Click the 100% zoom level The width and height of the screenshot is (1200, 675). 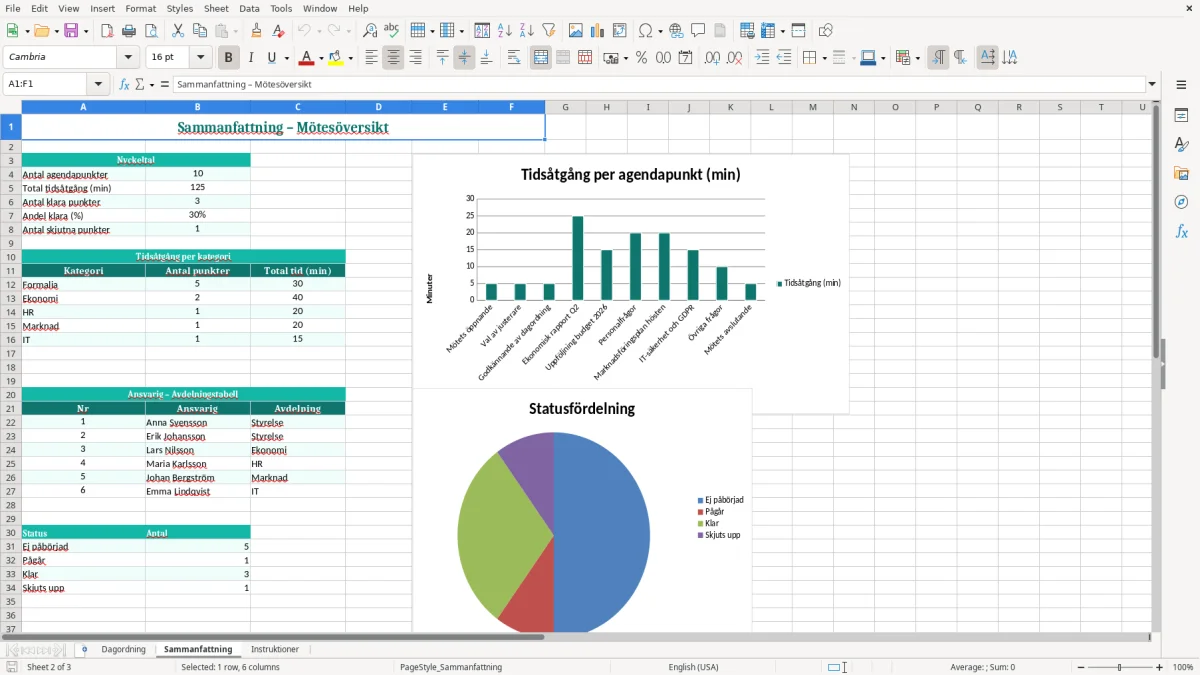(1183, 667)
